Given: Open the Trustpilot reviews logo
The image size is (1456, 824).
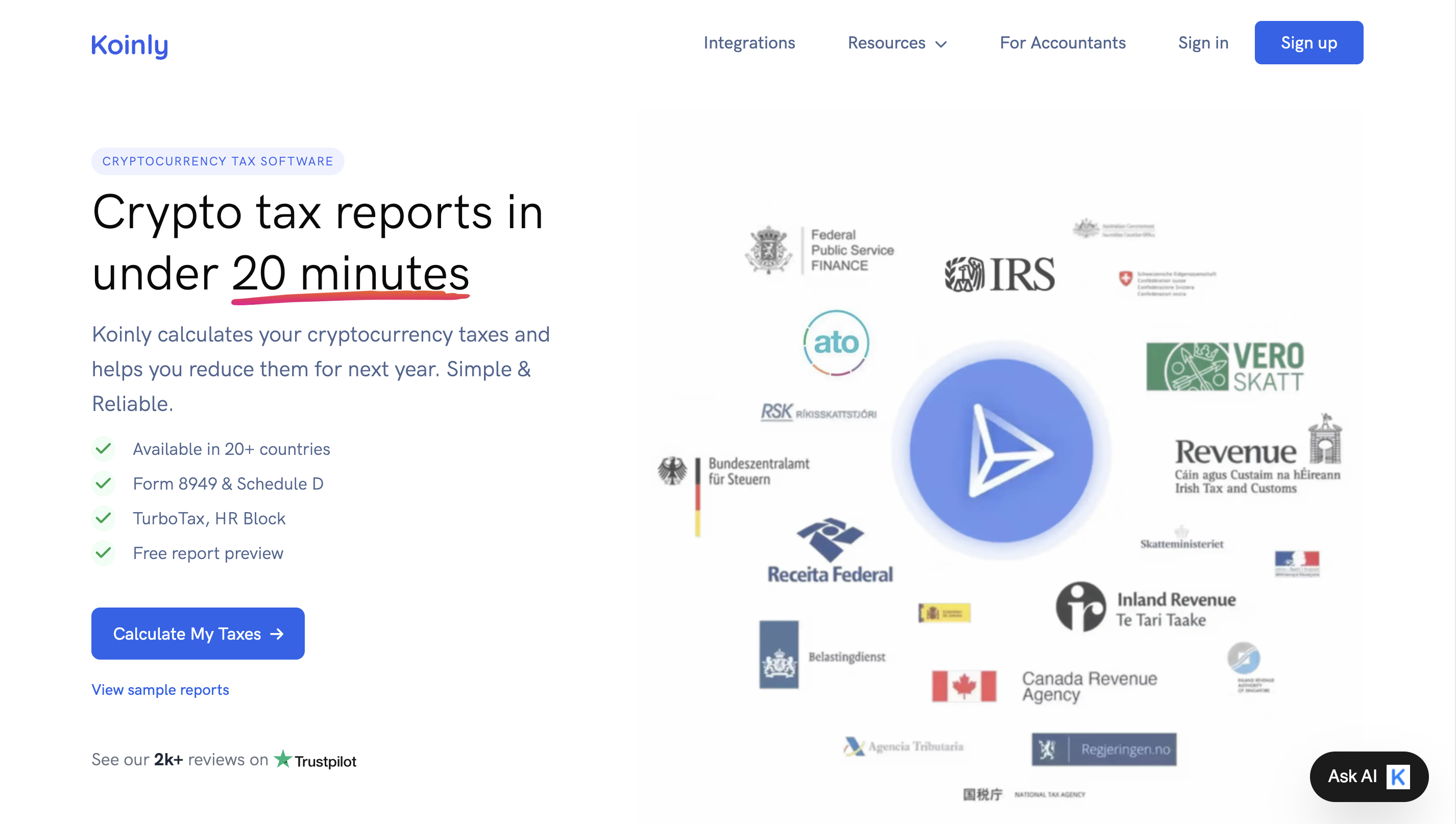Looking at the screenshot, I should click(315, 760).
